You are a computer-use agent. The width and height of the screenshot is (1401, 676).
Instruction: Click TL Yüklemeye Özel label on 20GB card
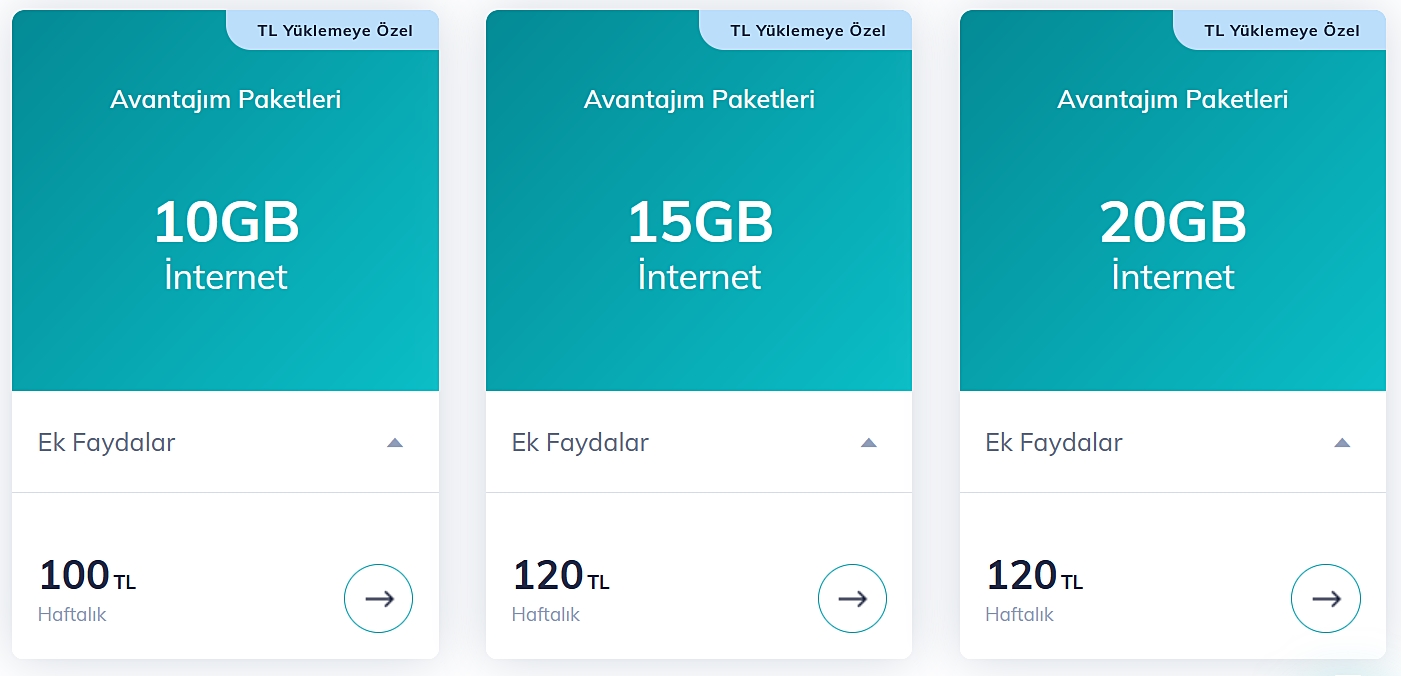[x=1282, y=30]
